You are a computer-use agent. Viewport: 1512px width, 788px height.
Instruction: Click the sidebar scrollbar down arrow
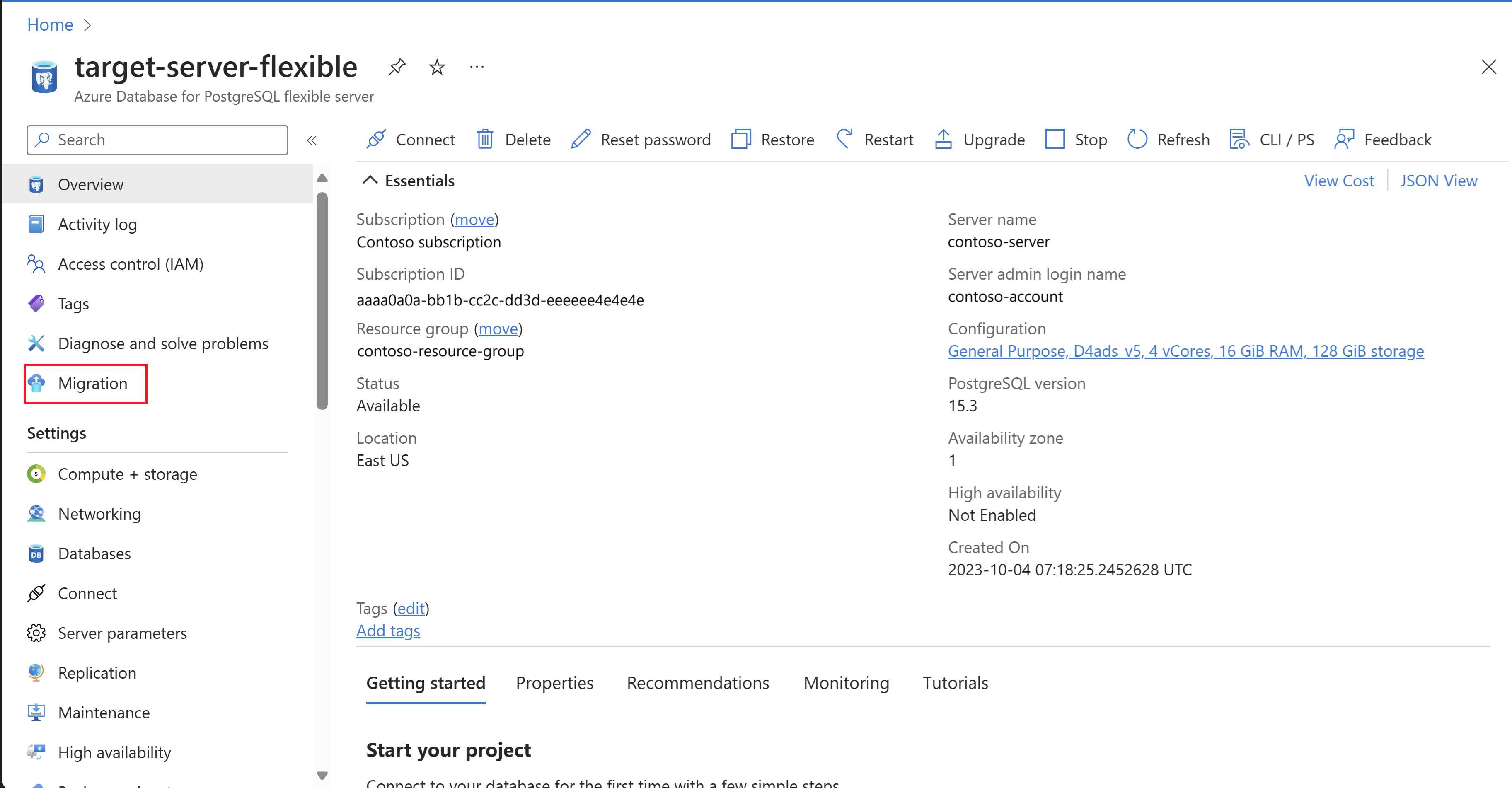(322, 776)
